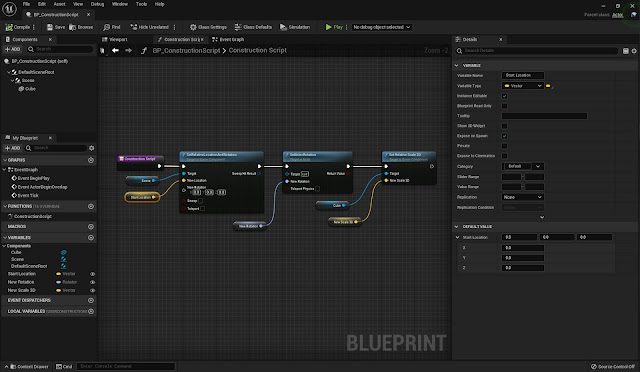Add a new component with ADD button
640x372 pixels.
[x=12, y=49]
